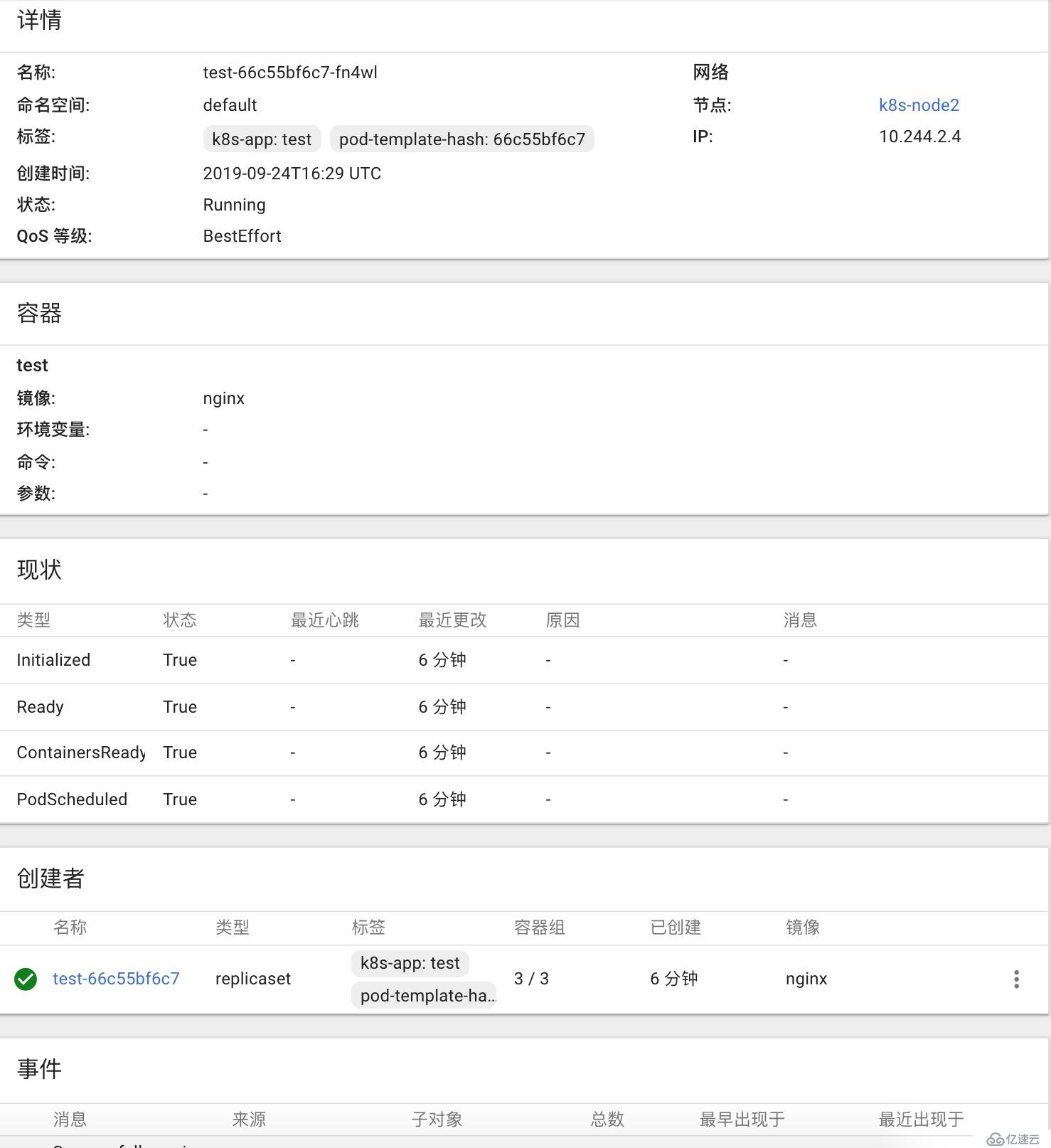The image size is (1051, 1148).
Task: Click the 已创建 column header
Action: click(x=676, y=928)
